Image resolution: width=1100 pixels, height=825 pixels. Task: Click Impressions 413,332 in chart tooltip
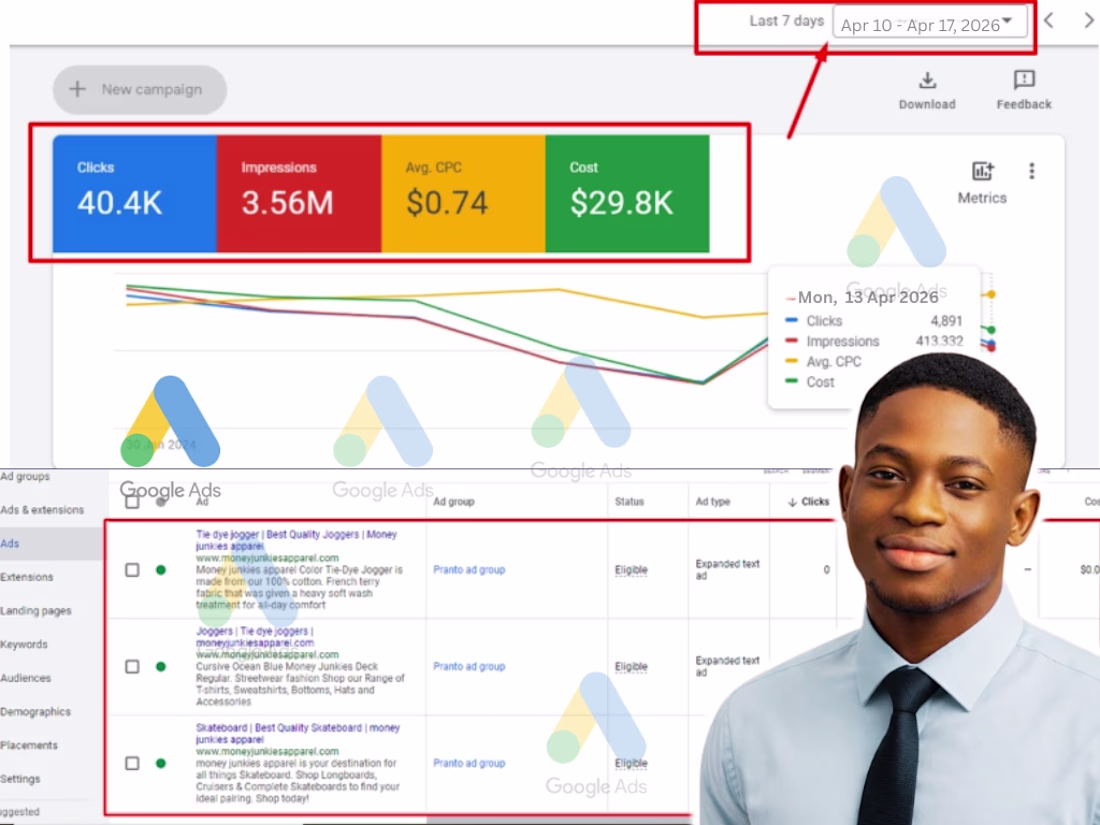(939, 342)
